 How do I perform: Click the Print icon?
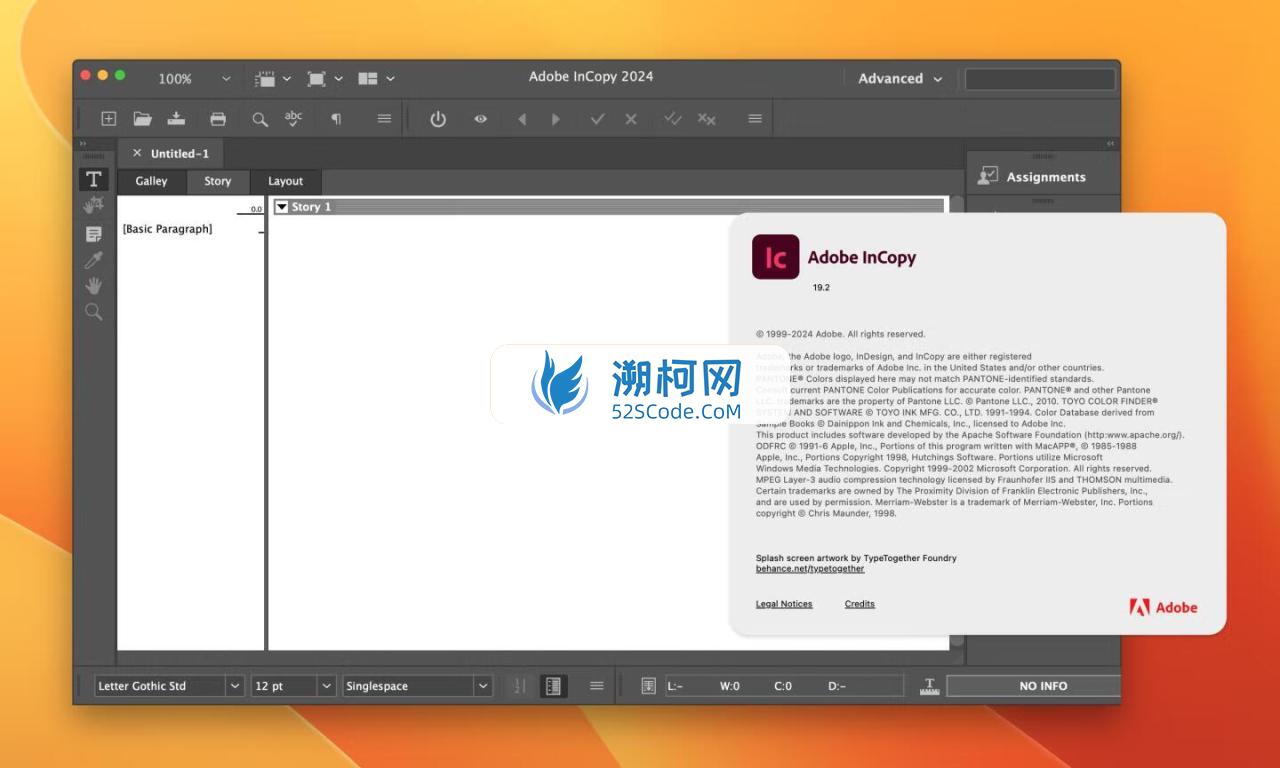(218, 118)
